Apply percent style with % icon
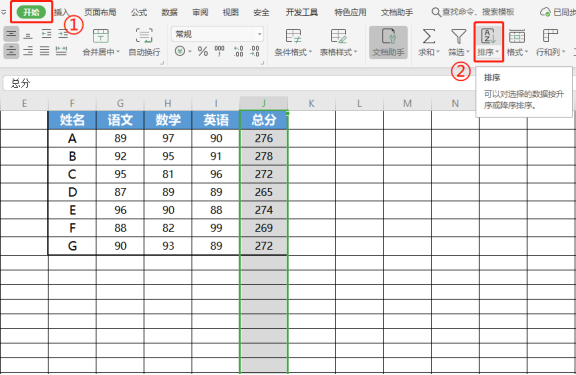576x375 pixels. [203, 51]
